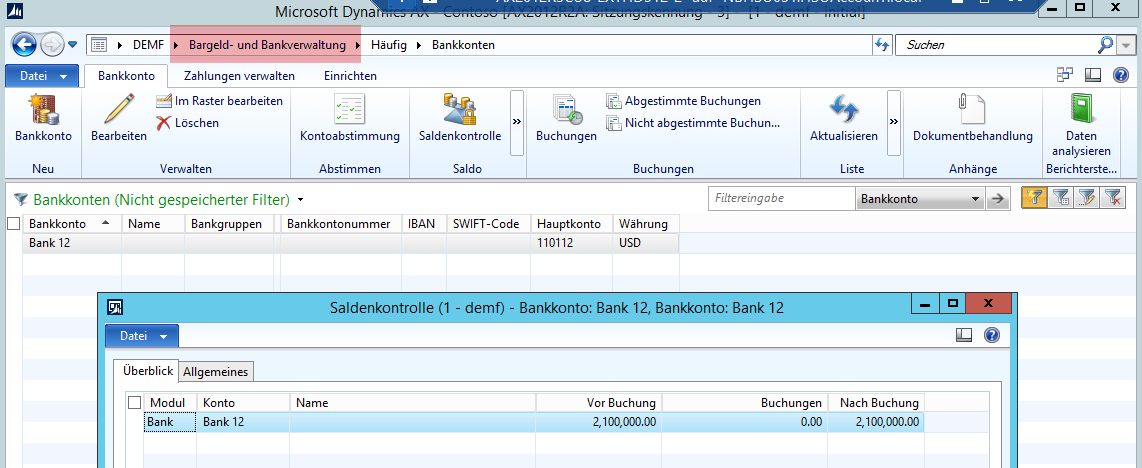Tick the select-all checkbox in Bankkonten grid
The height and width of the screenshot is (468, 1142).
[x=13, y=224]
